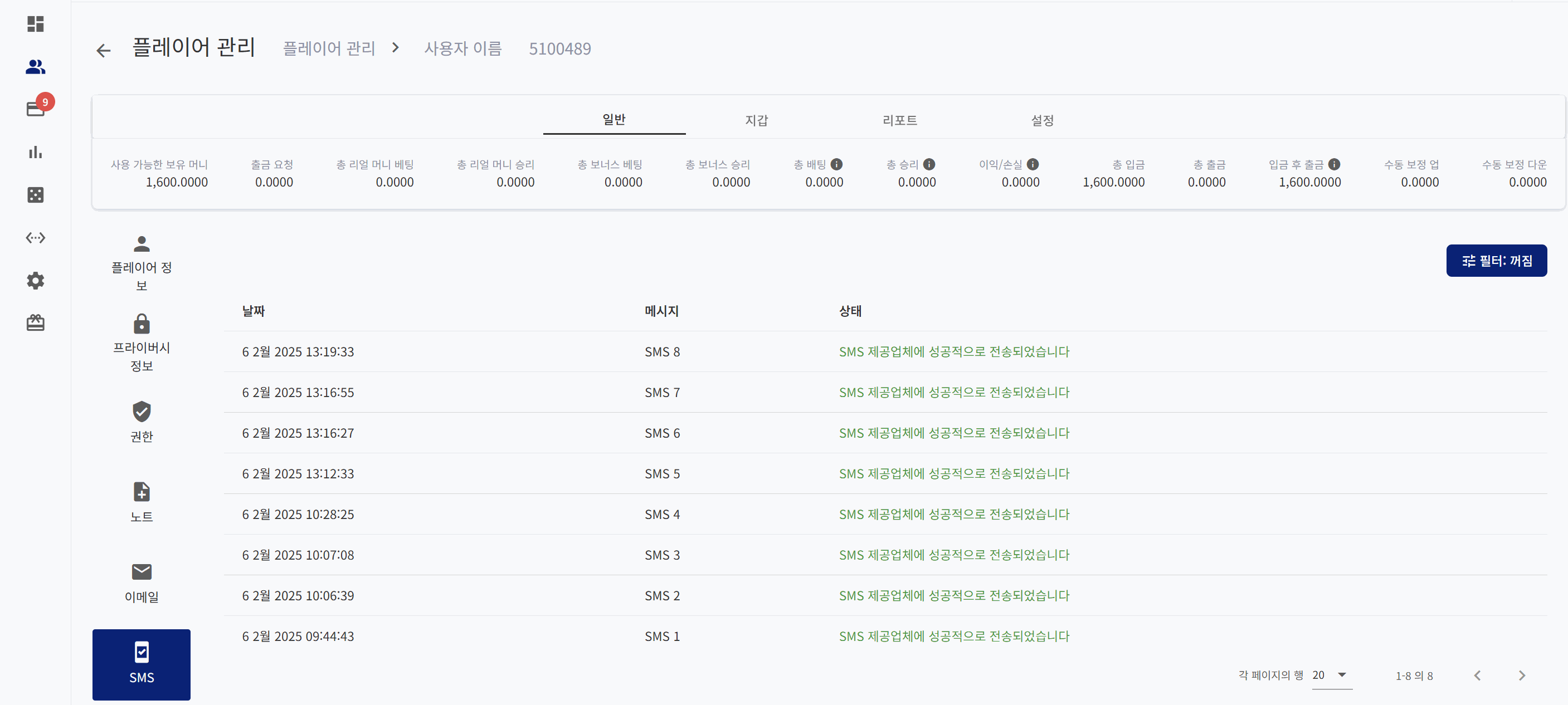The width and height of the screenshot is (1568, 705).
Task: Open the settings gear sidebar icon
Action: (x=35, y=281)
